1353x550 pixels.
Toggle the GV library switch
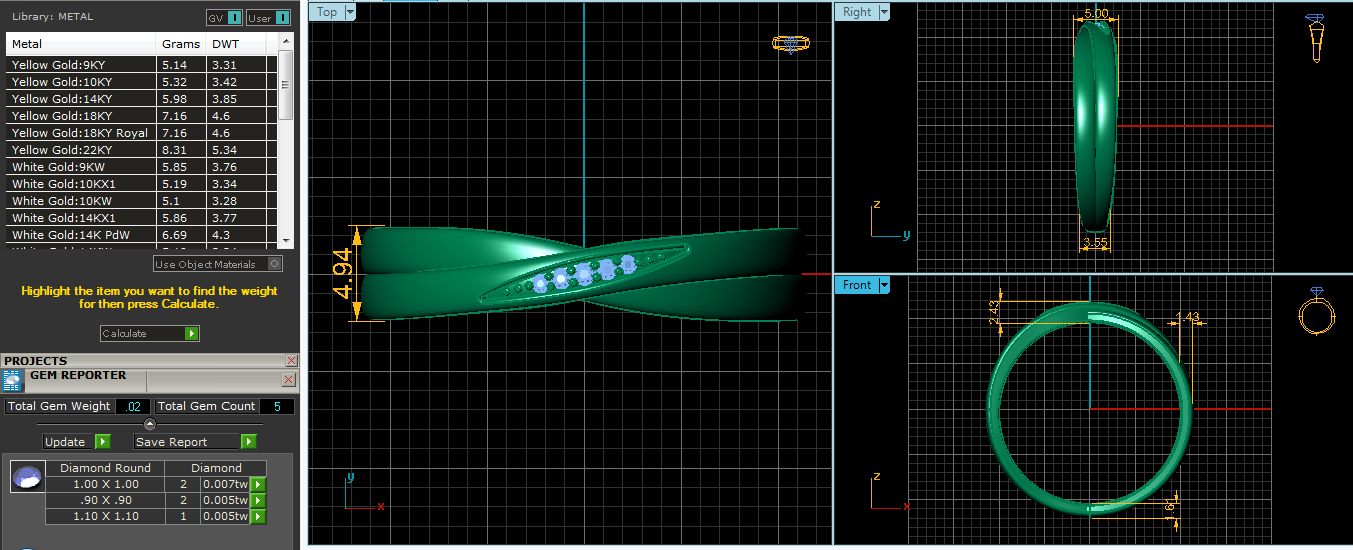(x=224, y=18)
